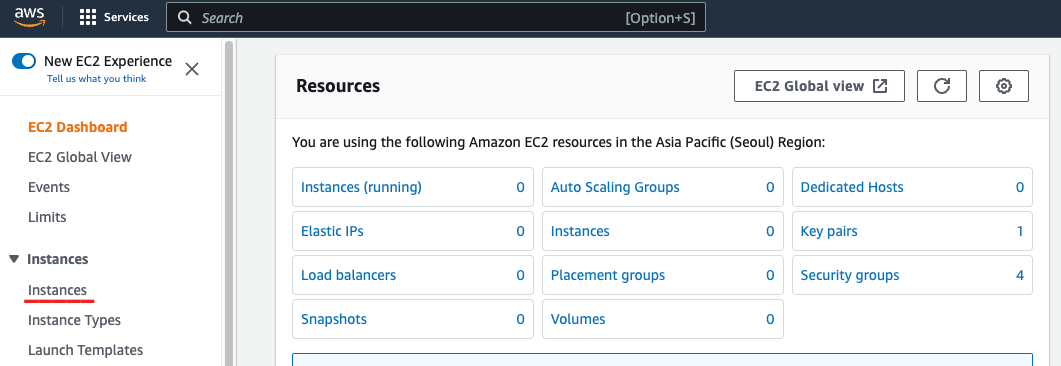Image resolution: width=1061 pixels, height=366 pixels.
Task: Open the Instances resource card link
Action: (x=580, y=231)
